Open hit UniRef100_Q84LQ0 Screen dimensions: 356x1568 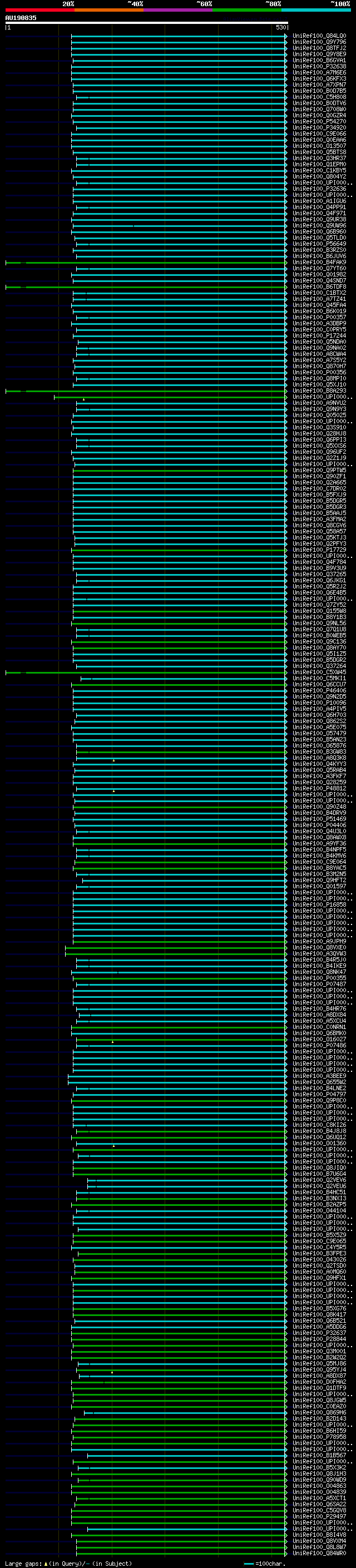319,36
